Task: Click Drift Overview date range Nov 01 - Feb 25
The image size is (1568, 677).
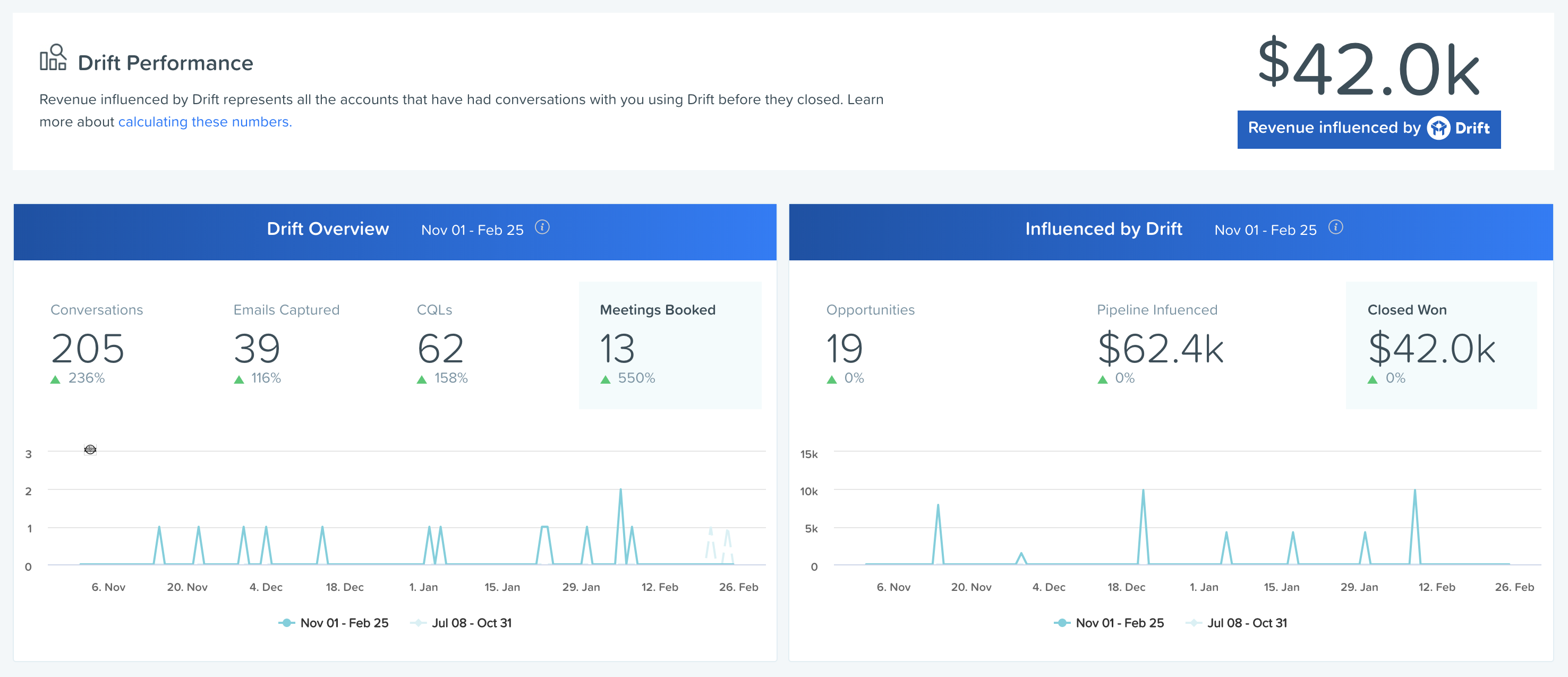Action: pyautogui.click(x=472, y=230)
